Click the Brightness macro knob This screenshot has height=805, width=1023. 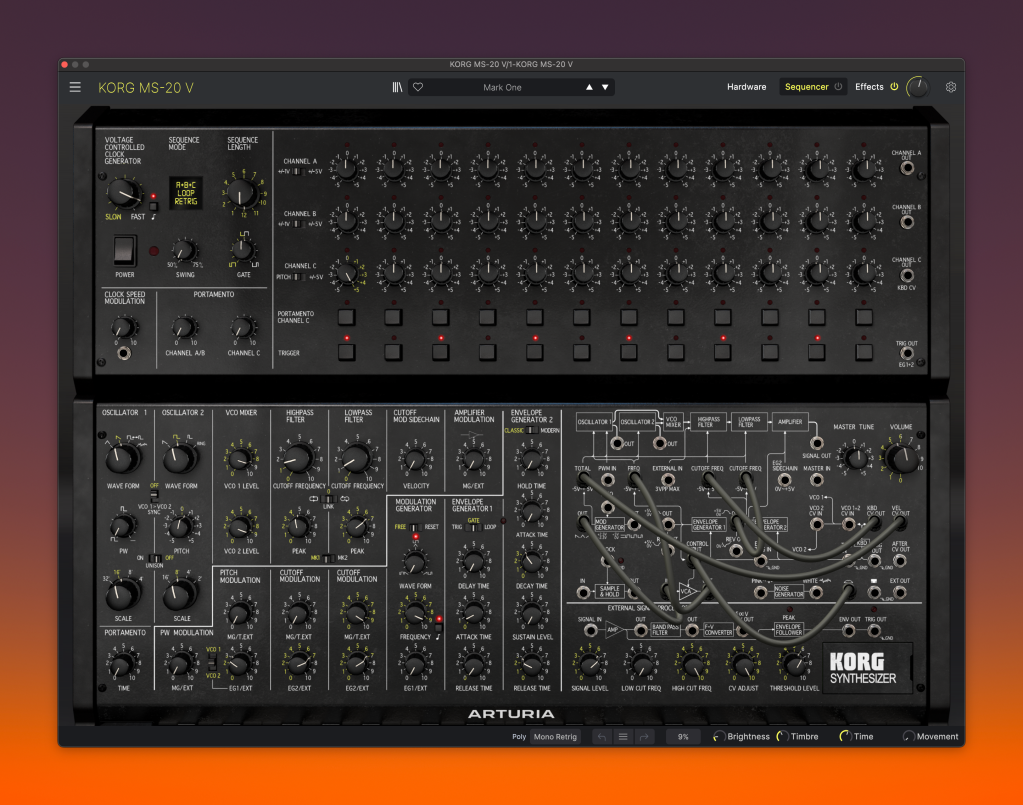tap(719, 737)
